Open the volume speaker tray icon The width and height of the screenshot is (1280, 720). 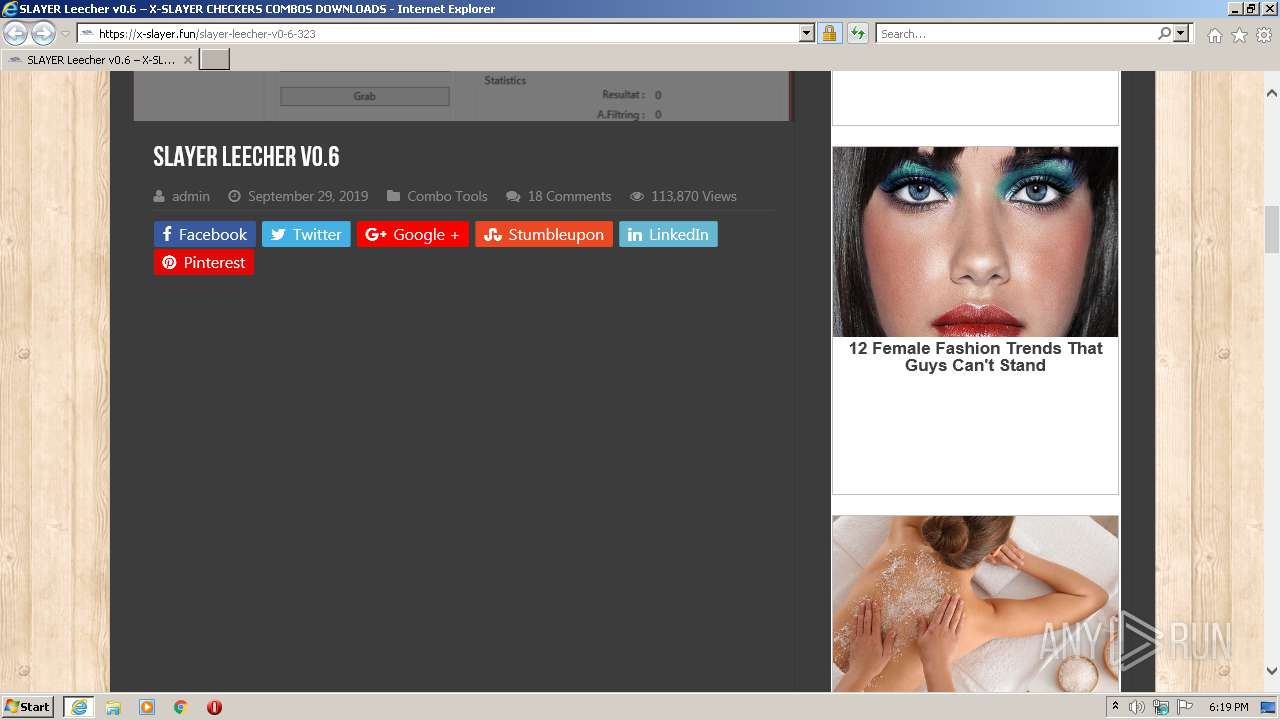click(x=1137, y=707)
